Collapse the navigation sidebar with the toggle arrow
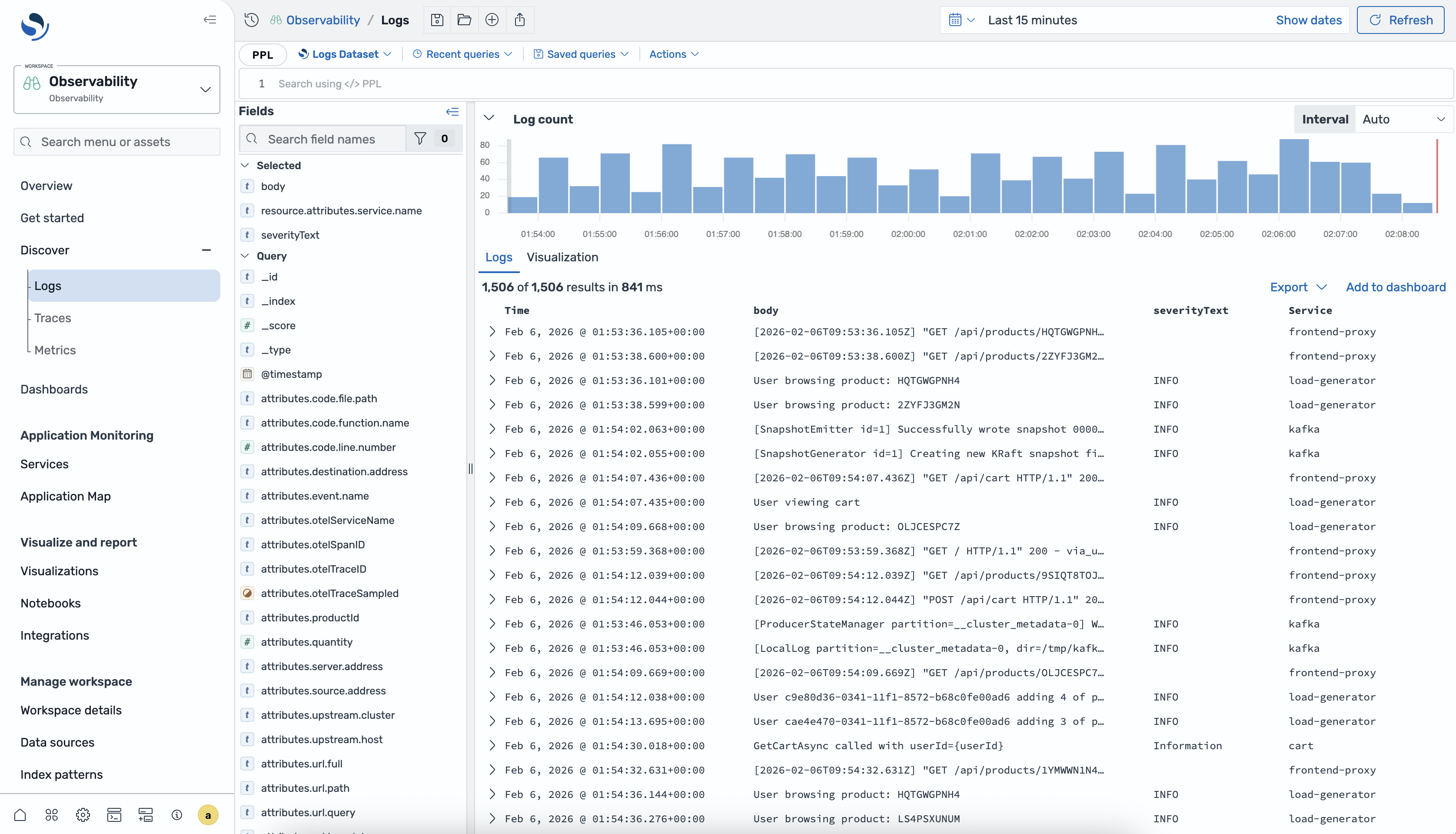Image resolution: width=1456 pixels, height=834 pixels. 210,20
